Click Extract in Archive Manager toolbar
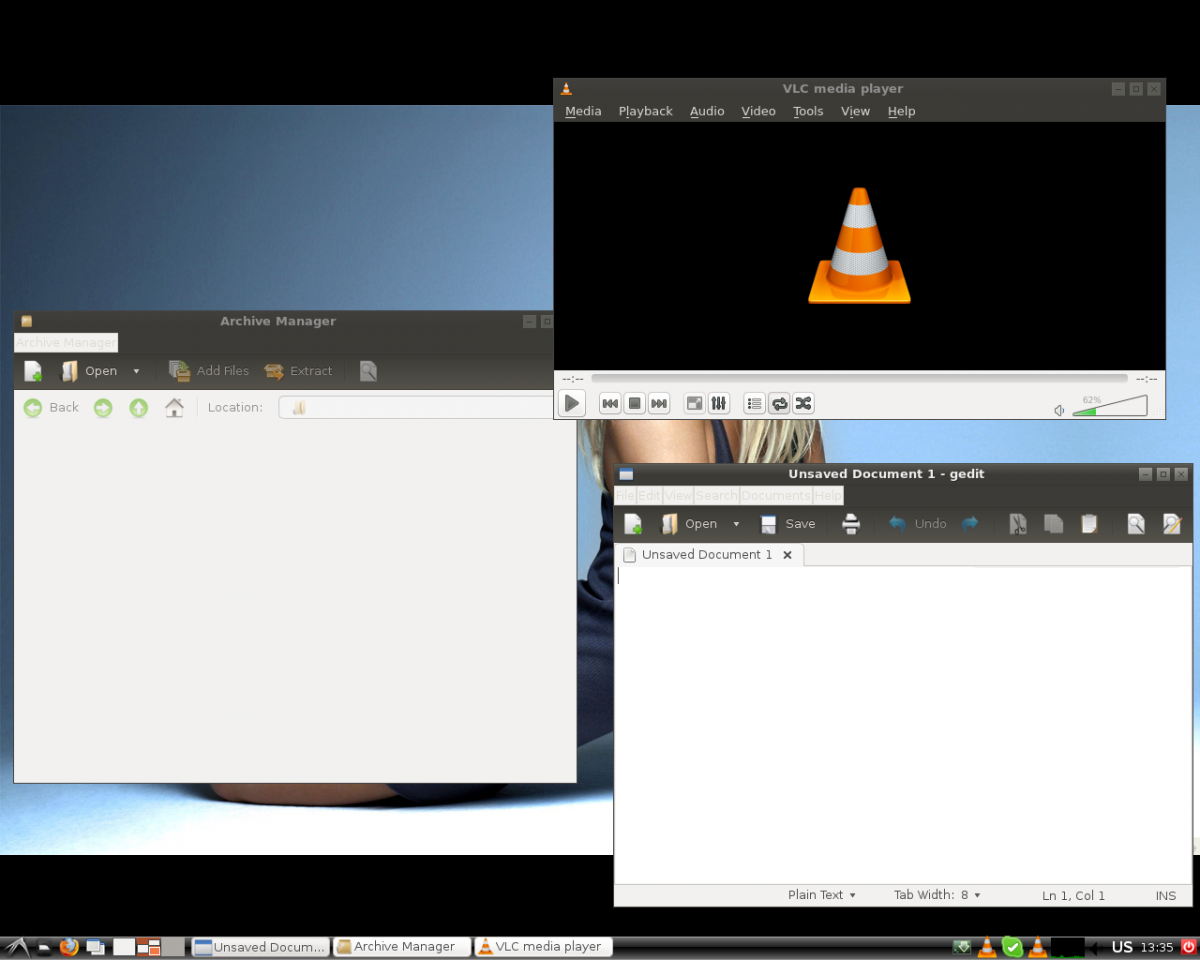Viewport: 1200px width, 960px height. click(298, 371)
